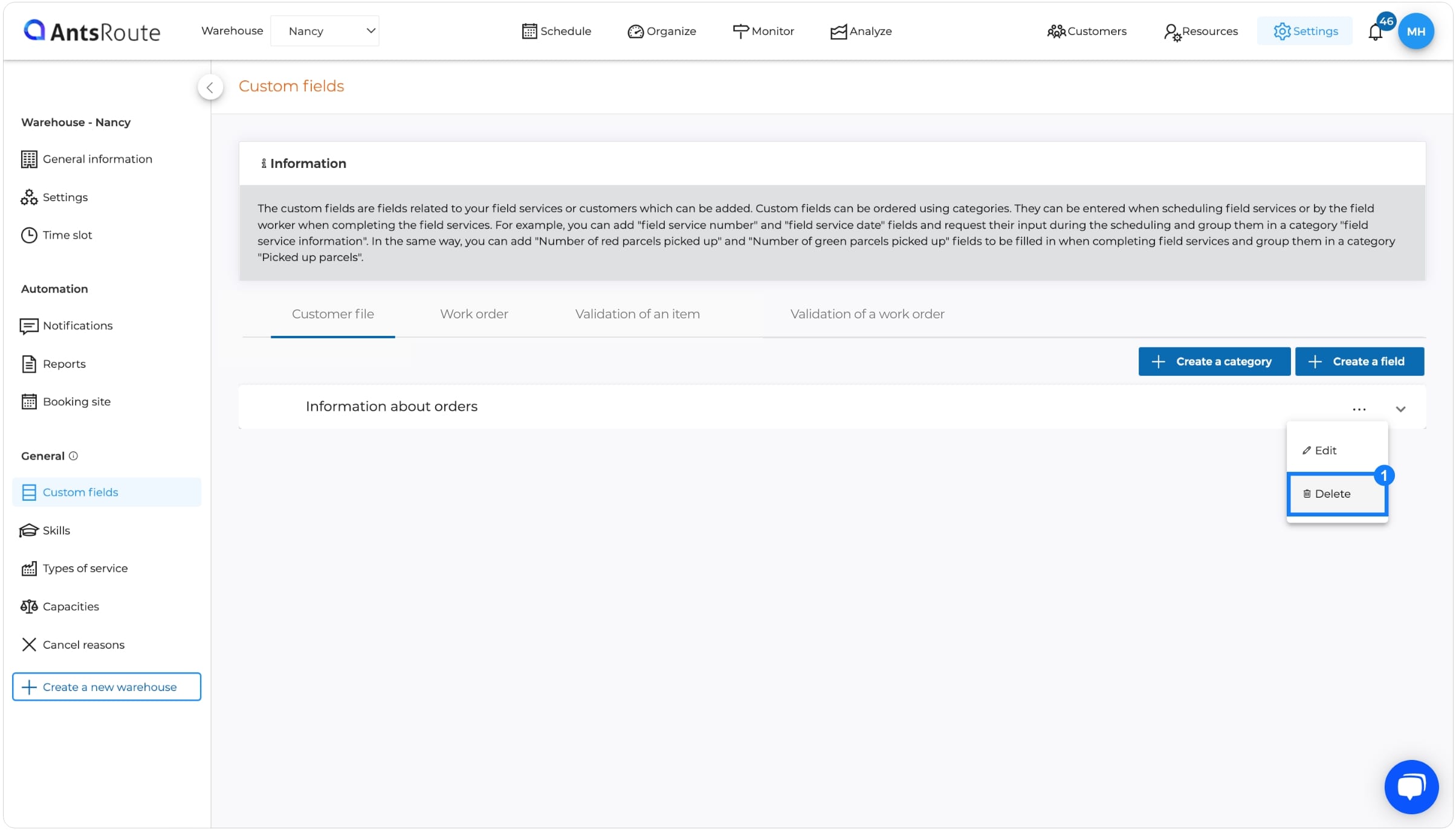Open Reports in the sidebar
Viewport: 1456px width, 830px height.
coord(53,364)
